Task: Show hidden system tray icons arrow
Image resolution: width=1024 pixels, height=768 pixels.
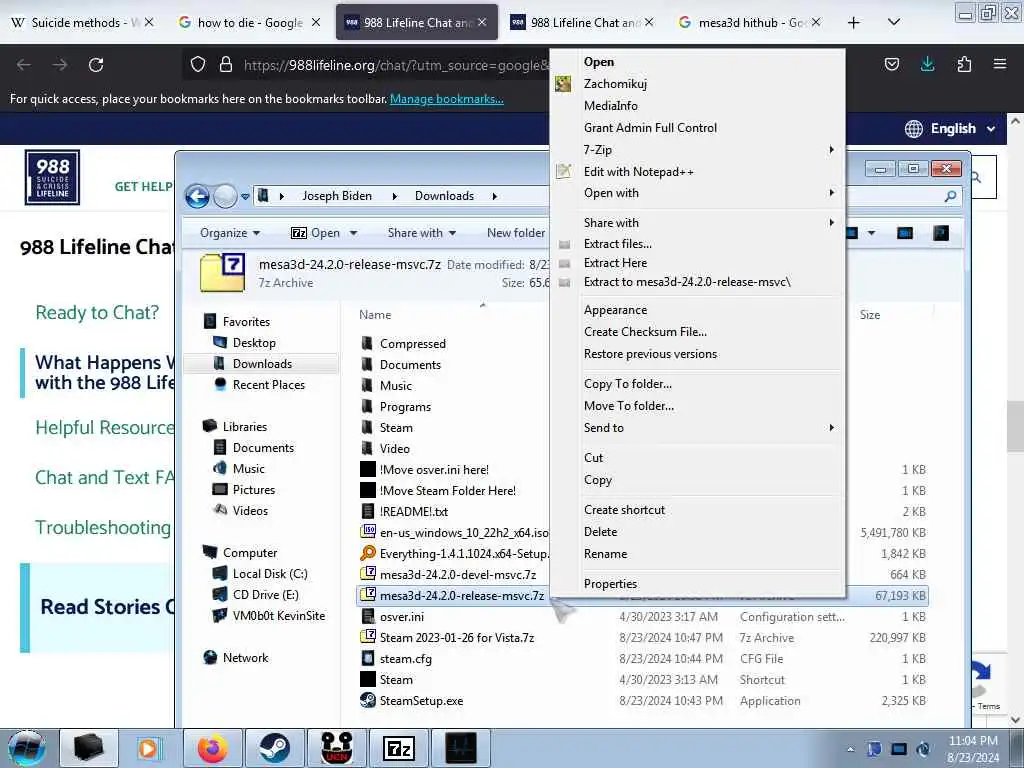Action: click(850, 749)
